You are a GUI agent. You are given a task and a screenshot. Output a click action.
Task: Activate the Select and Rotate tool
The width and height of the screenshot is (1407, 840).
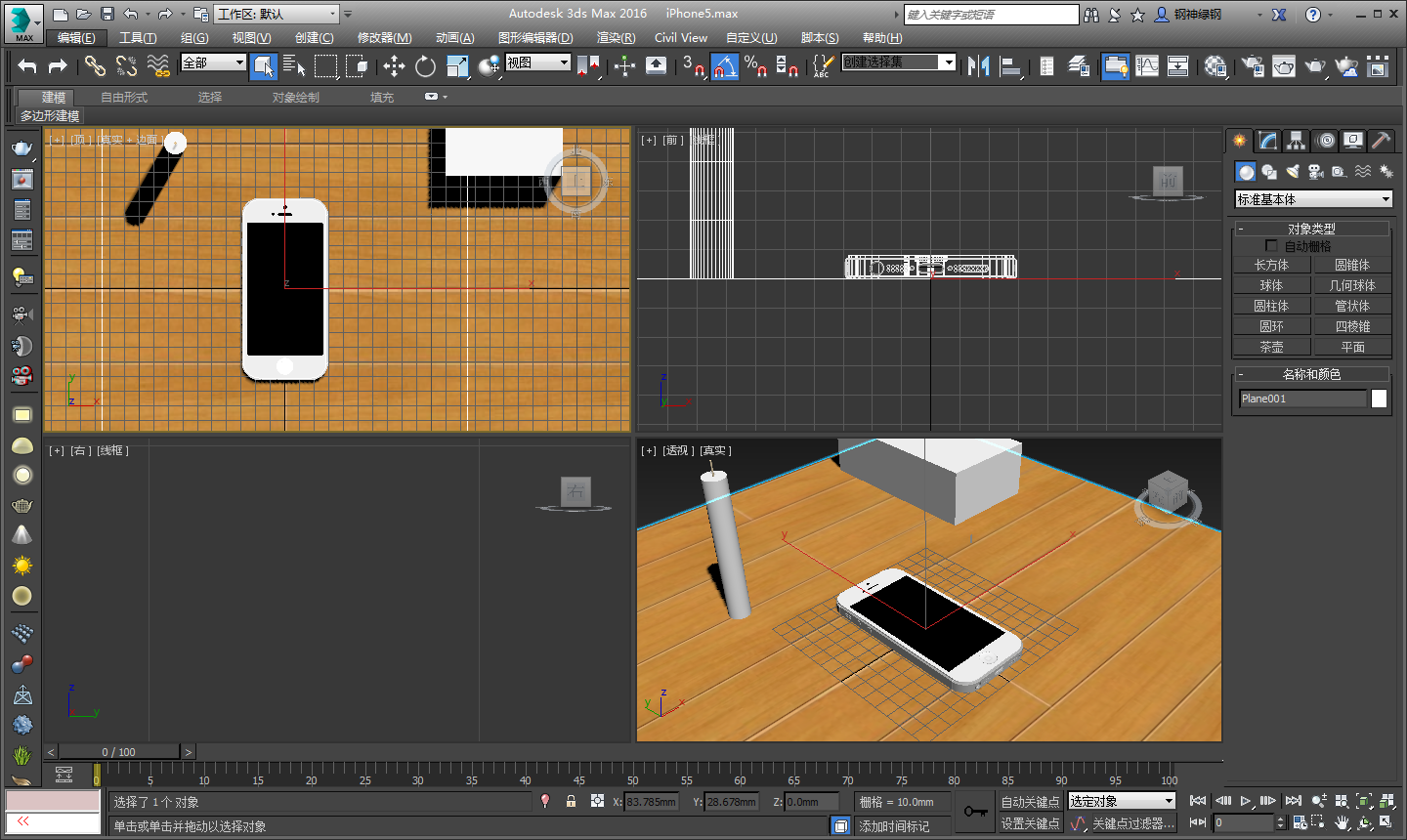425,65
